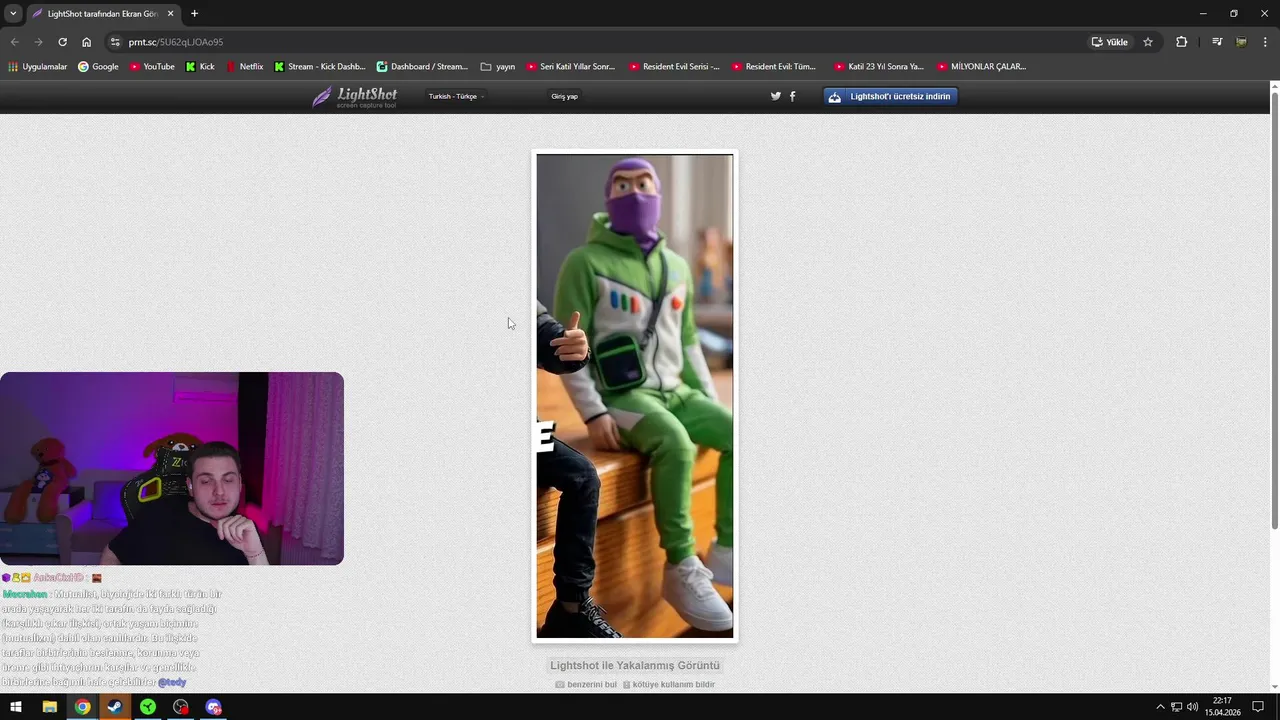Go back using the browser back arrow
Image resolution: width=1280 pixels, height=720 pixels.
(14, 42)
